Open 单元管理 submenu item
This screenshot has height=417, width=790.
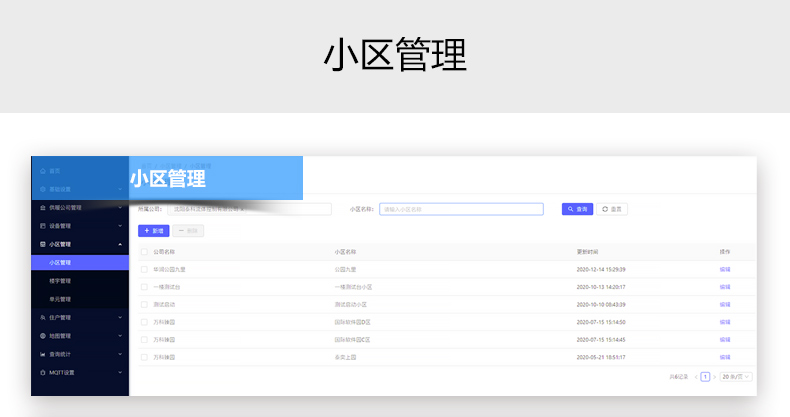[x=60, y=299]
